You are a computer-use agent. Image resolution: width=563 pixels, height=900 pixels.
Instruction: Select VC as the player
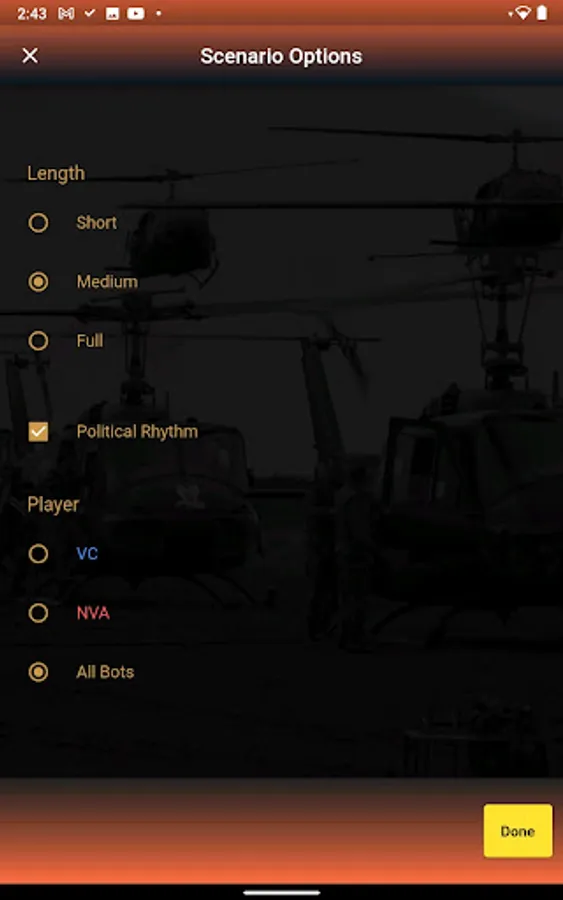click(x=38, y=554)
